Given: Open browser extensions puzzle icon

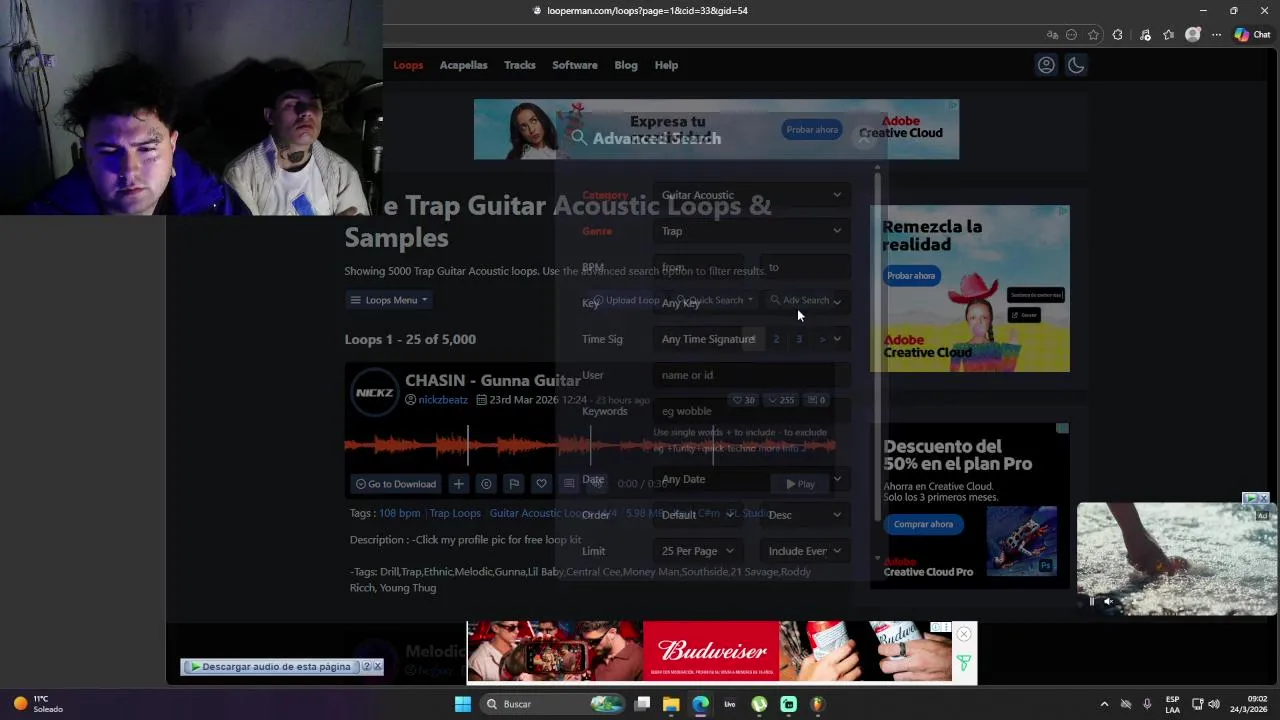Looking at the screenshot, I should point(1117,35).
